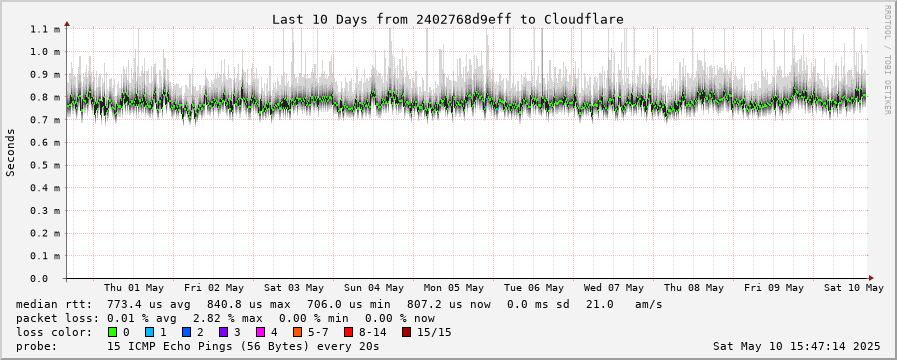Click the '21.0 am/s' value

click(624, 304)
